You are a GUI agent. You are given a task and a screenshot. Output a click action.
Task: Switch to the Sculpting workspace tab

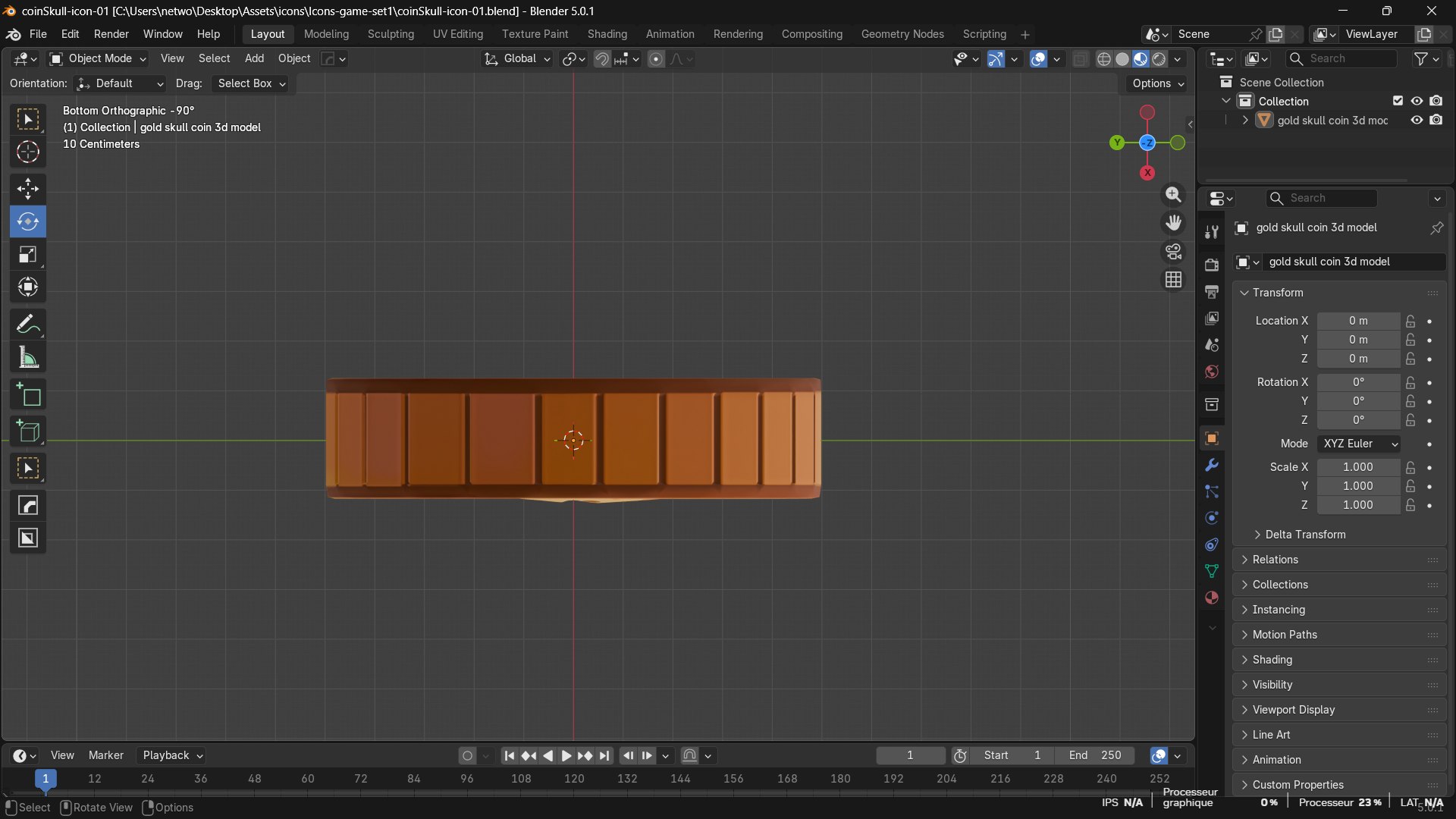pyautogui.click(x=391, y=34)
